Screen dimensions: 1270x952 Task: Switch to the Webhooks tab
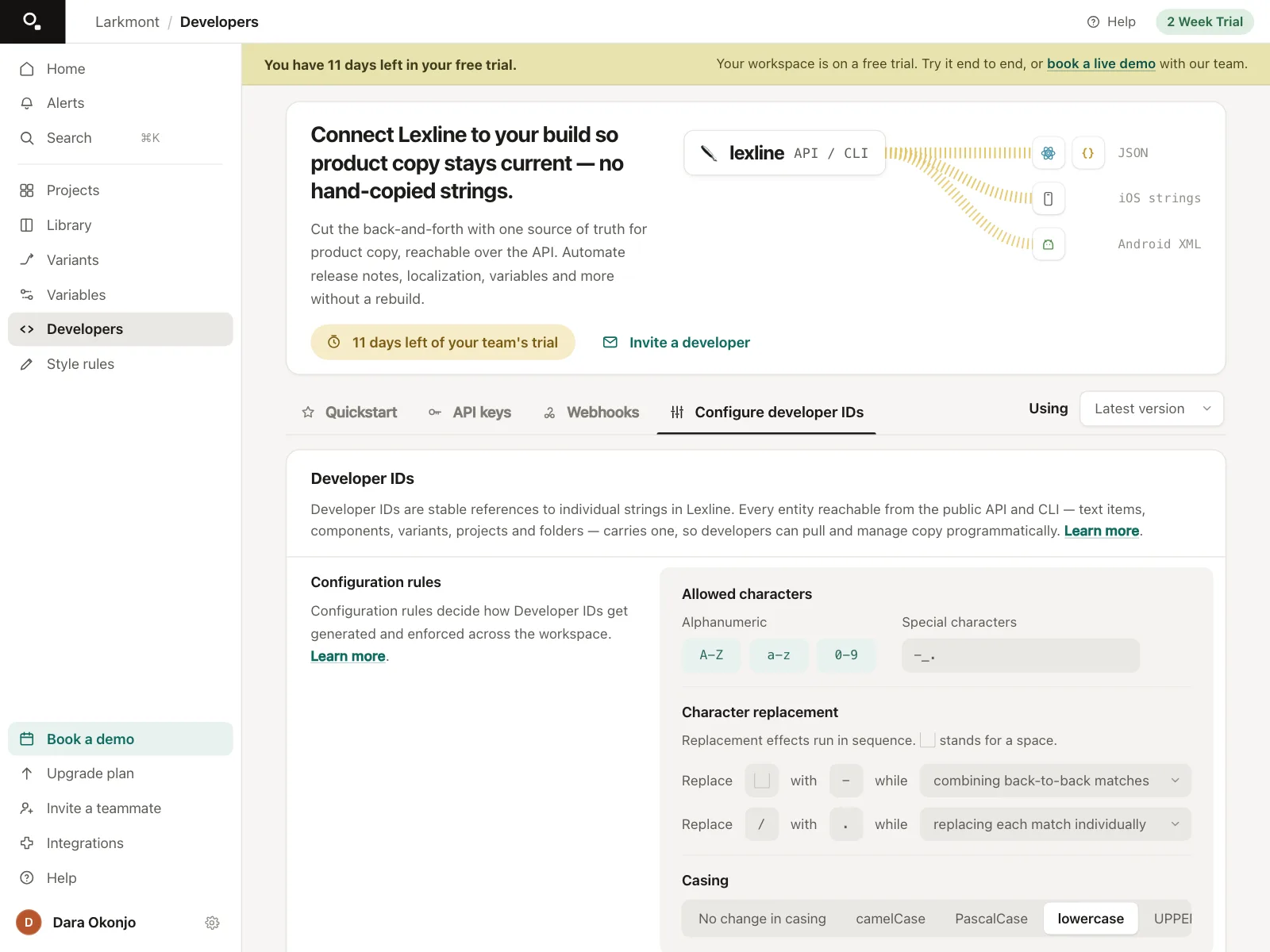(x=591, y=413)
